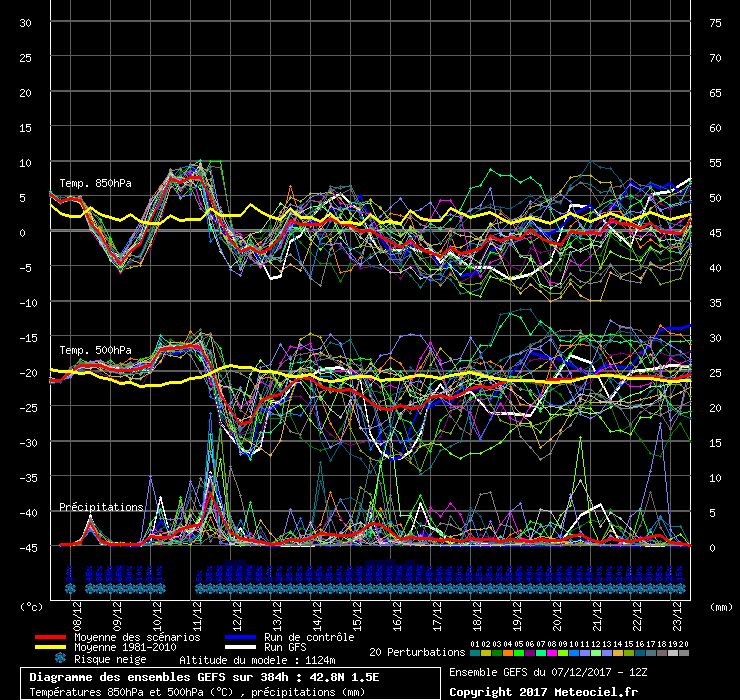Click the 22/12 date label
740x700 pixels.
(637, 616)
